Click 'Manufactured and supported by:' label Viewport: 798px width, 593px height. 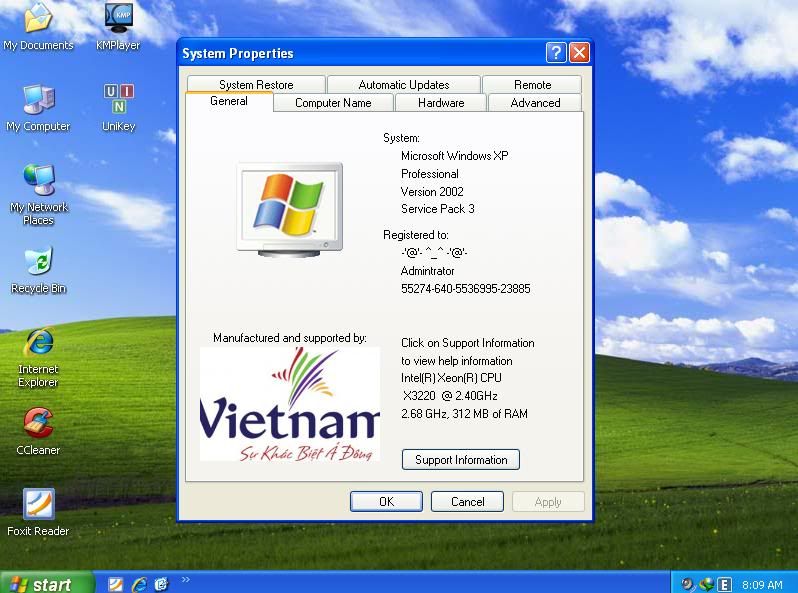[290, 338]
